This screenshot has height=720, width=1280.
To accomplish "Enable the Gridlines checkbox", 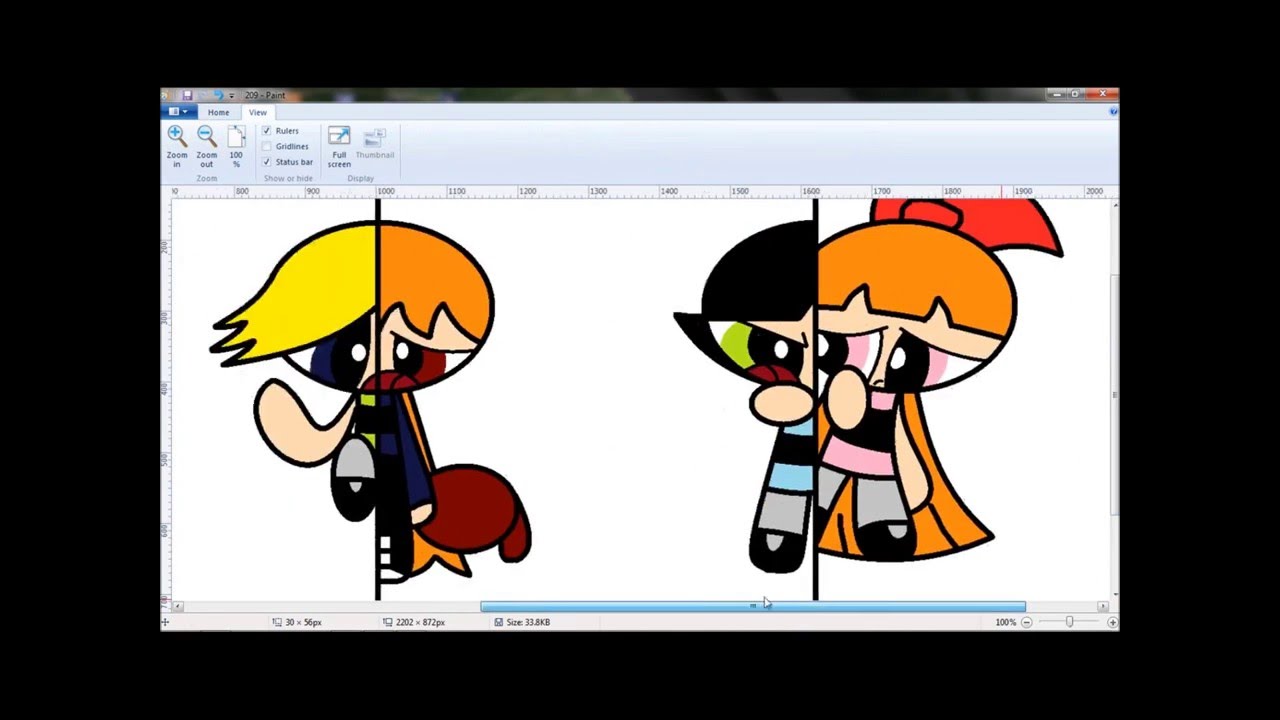I will pos(267,146).
